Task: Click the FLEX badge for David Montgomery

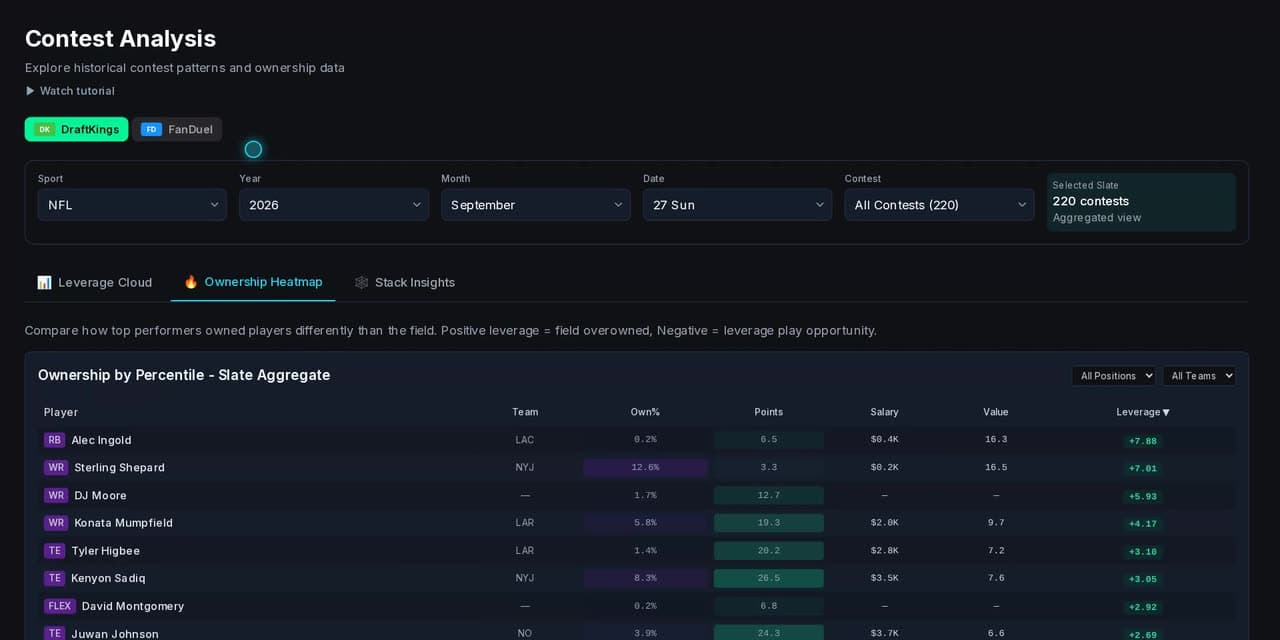Action: 60,606
